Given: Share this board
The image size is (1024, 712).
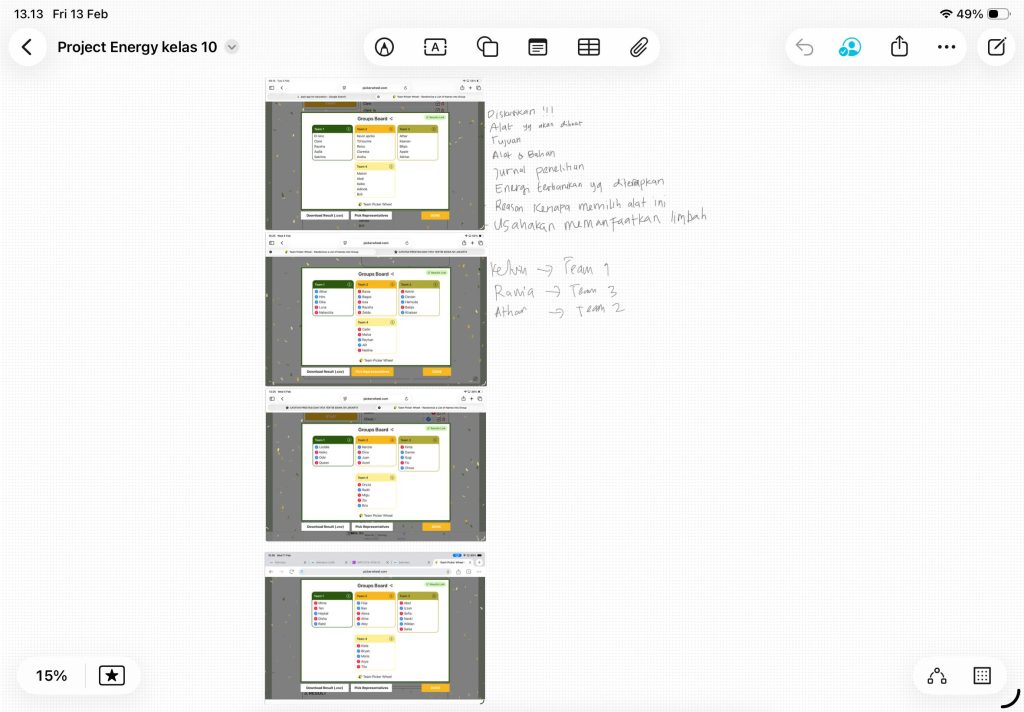Looking at the screenshot, I should pos(899,47).
